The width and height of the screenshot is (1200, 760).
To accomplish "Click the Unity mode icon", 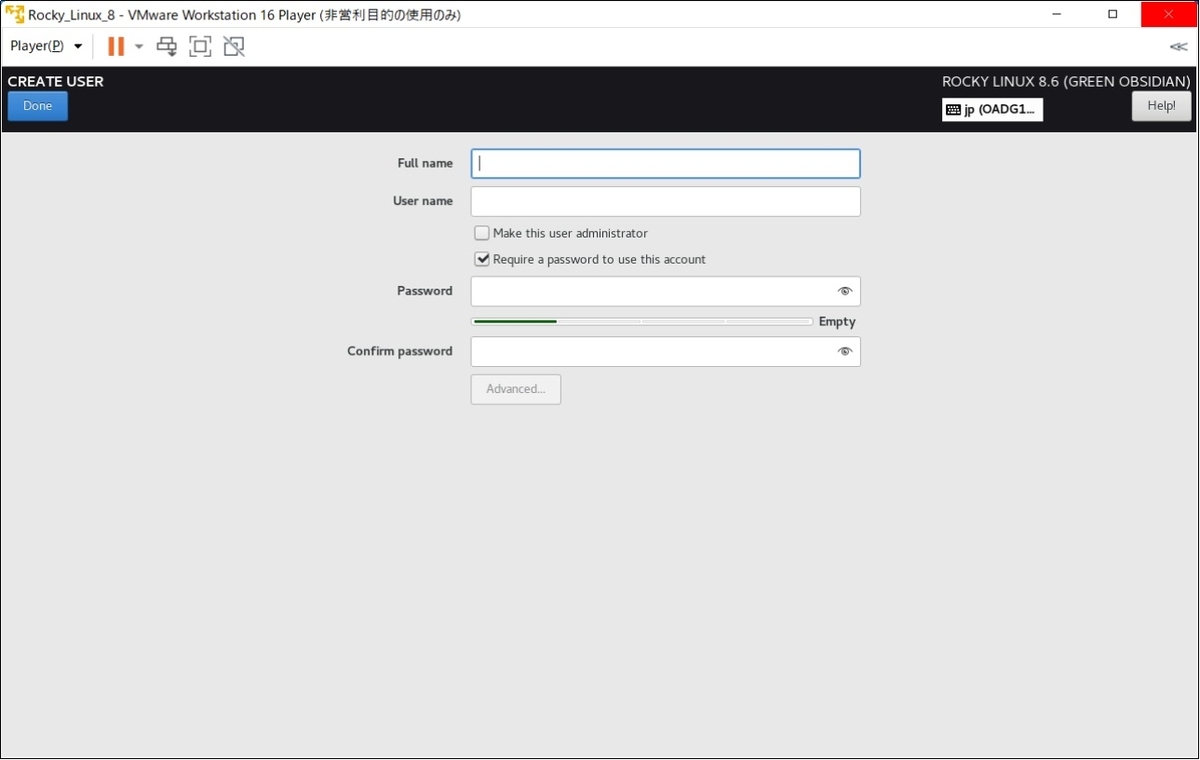I will (233, 46).
